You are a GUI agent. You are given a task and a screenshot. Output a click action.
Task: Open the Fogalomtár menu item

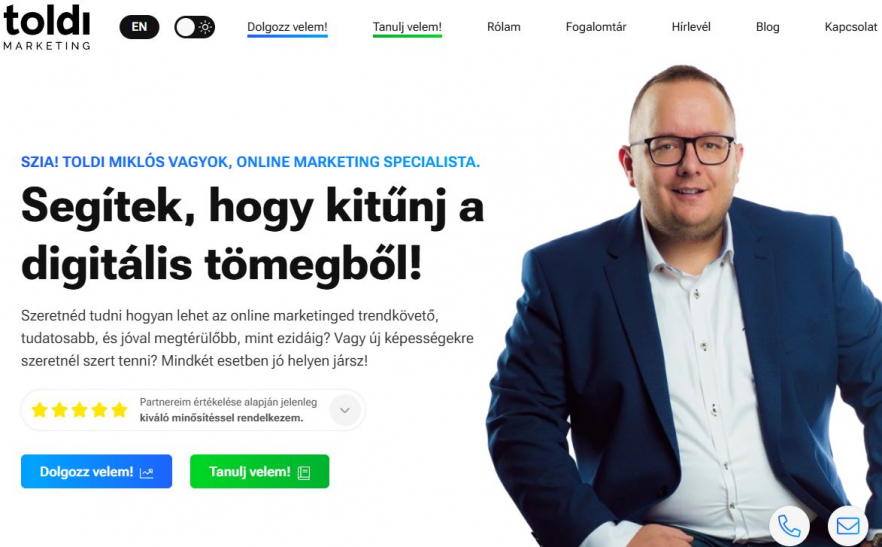(x=596, y=27)
